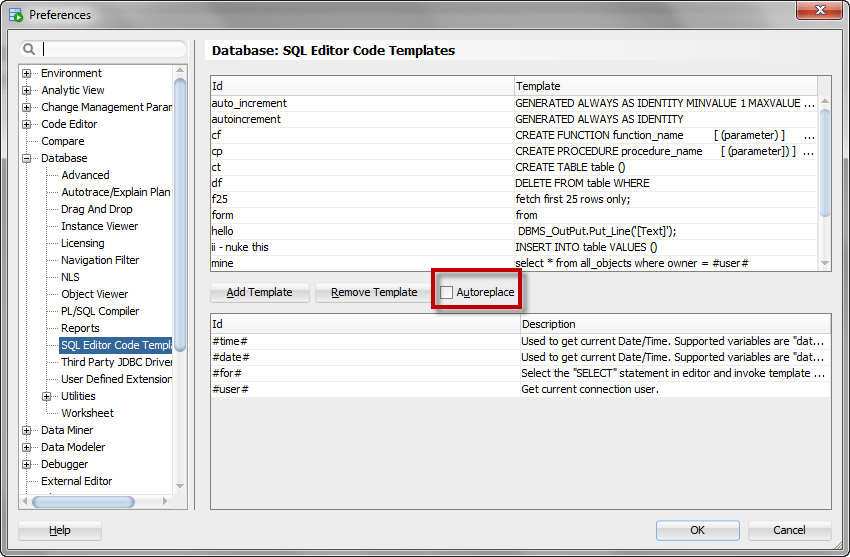
Task: Expand the Data Miner node
Action: click(x=26, y=430)
